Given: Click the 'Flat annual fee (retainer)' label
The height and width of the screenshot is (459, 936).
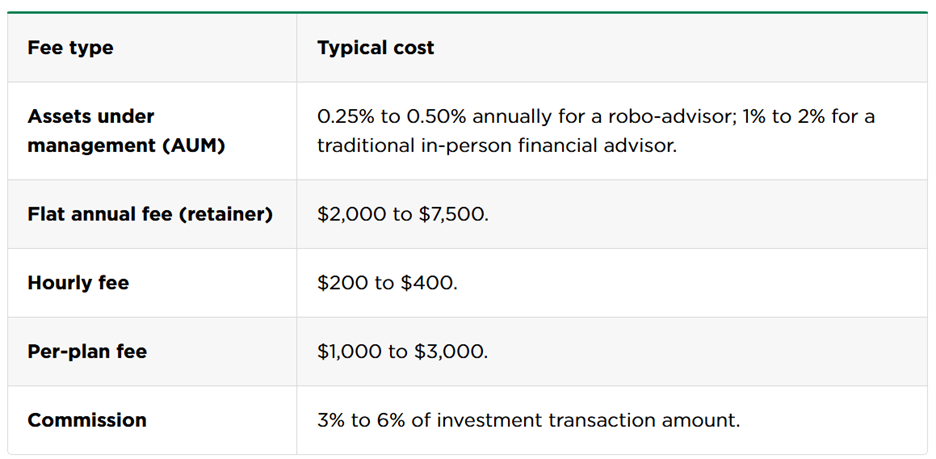Looking at the screenshot, I should click(150, 214).
